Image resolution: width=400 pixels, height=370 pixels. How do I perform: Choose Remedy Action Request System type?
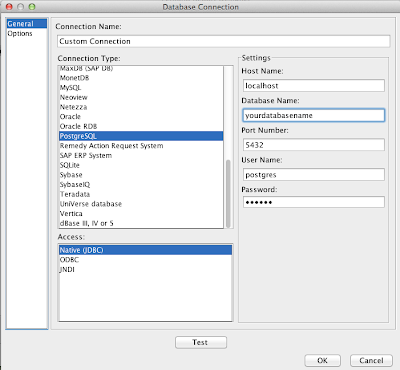[x=141, y=146]
